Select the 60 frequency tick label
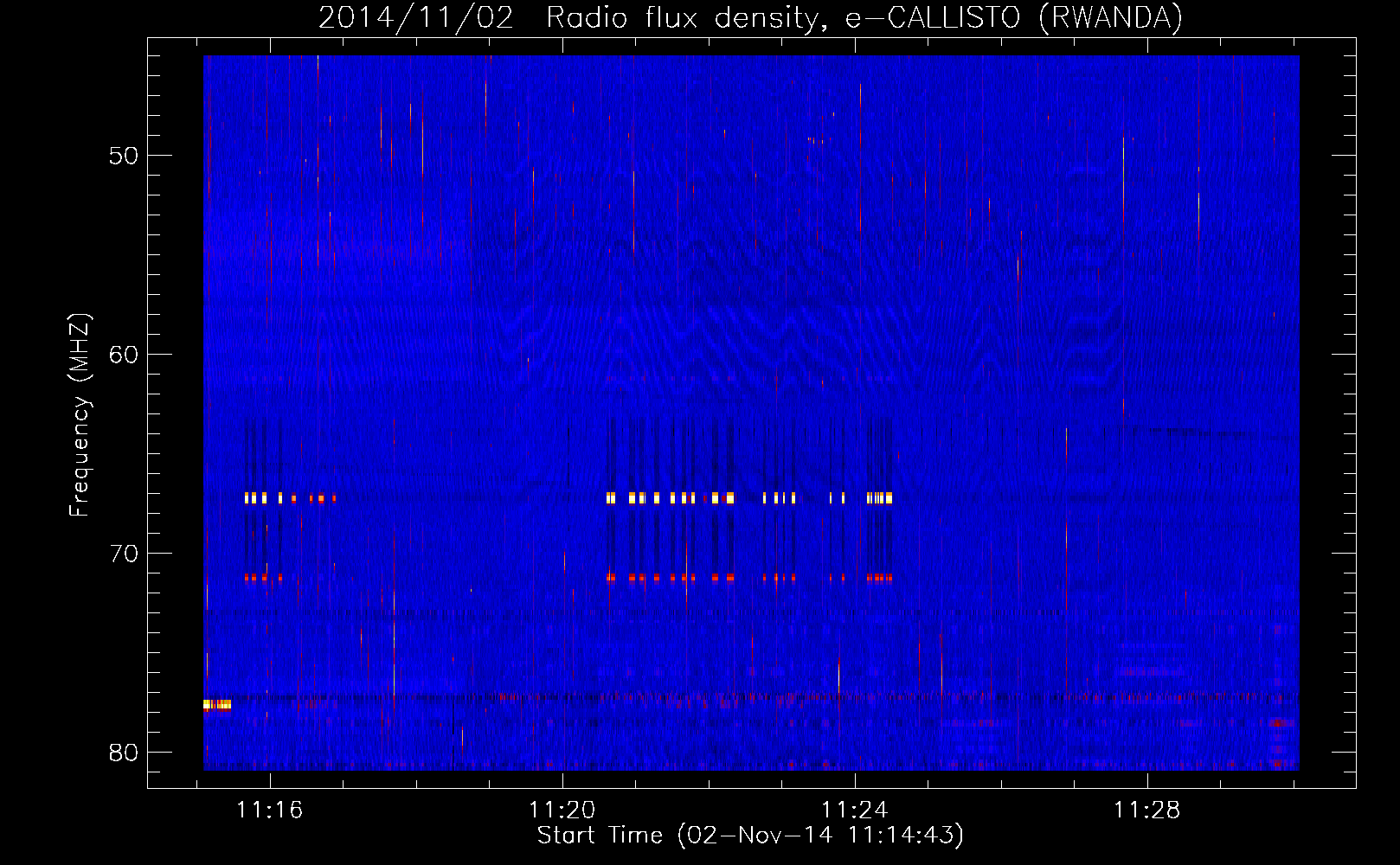 124,355
